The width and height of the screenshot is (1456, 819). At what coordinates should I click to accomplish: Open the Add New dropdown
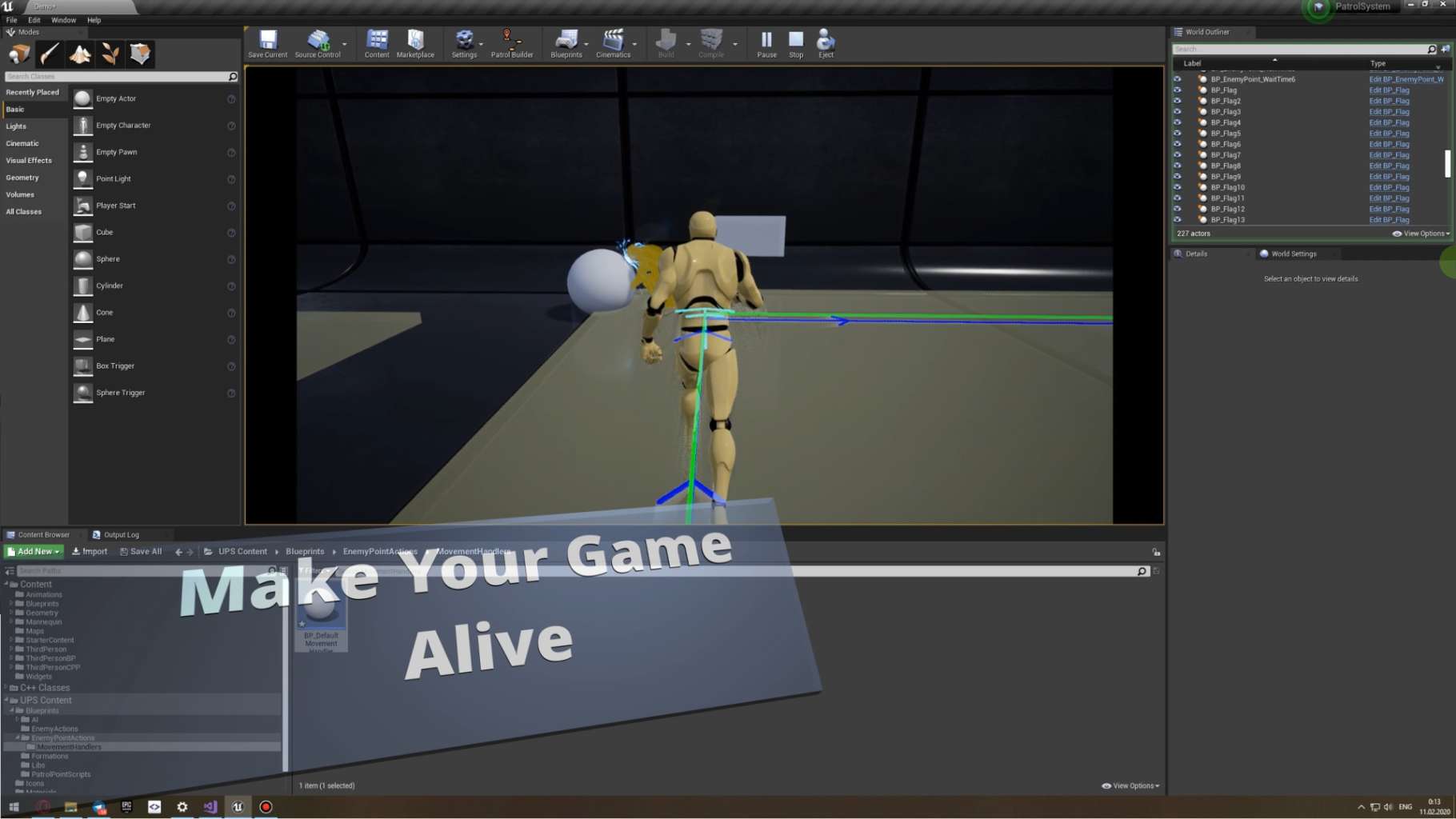point(34,552)
